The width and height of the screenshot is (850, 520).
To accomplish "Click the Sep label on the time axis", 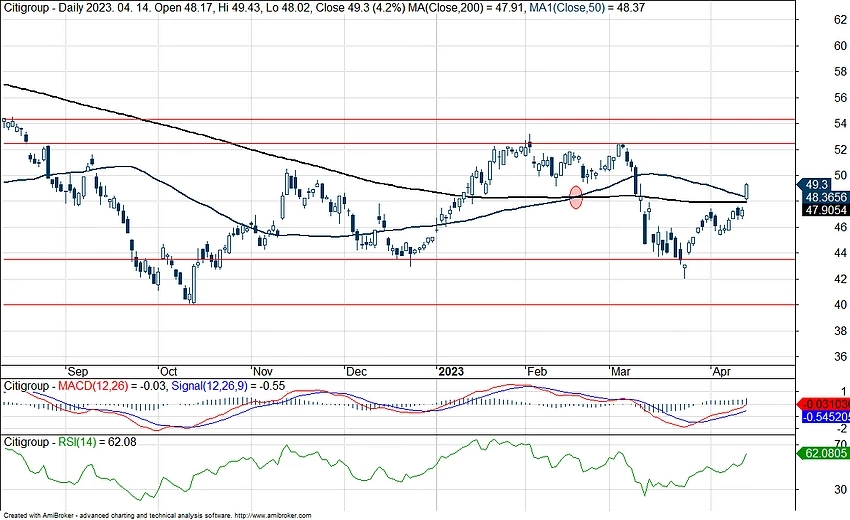I will point(78,371).
